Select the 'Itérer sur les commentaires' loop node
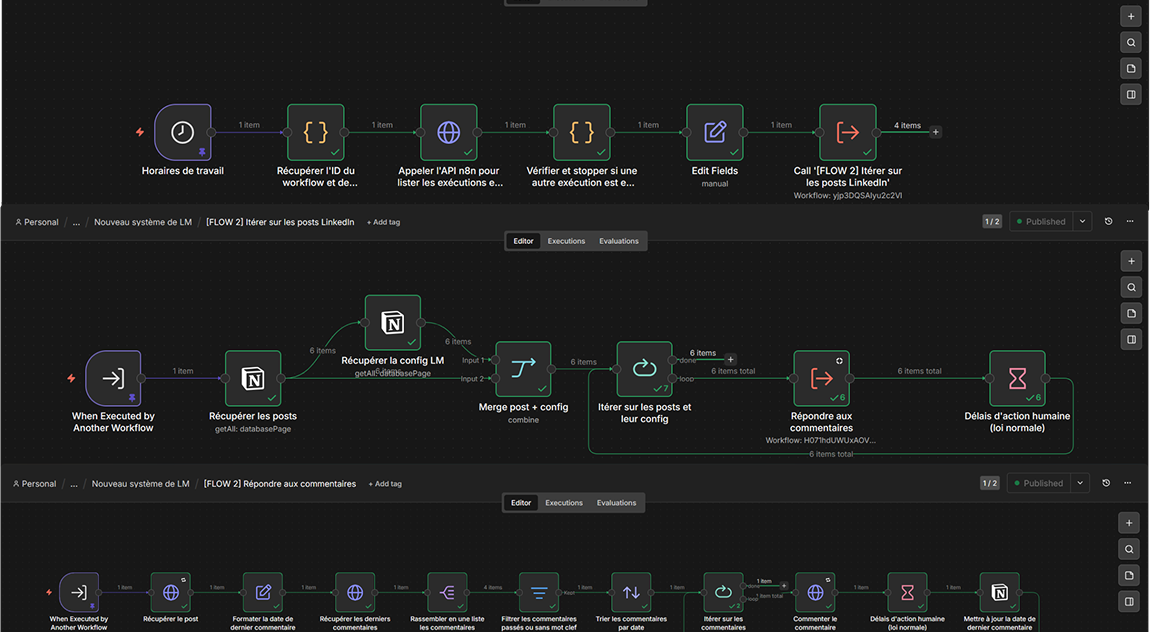Image resolution: width=1150 pixels, height=632 pixels. click(x=723, y=592)
